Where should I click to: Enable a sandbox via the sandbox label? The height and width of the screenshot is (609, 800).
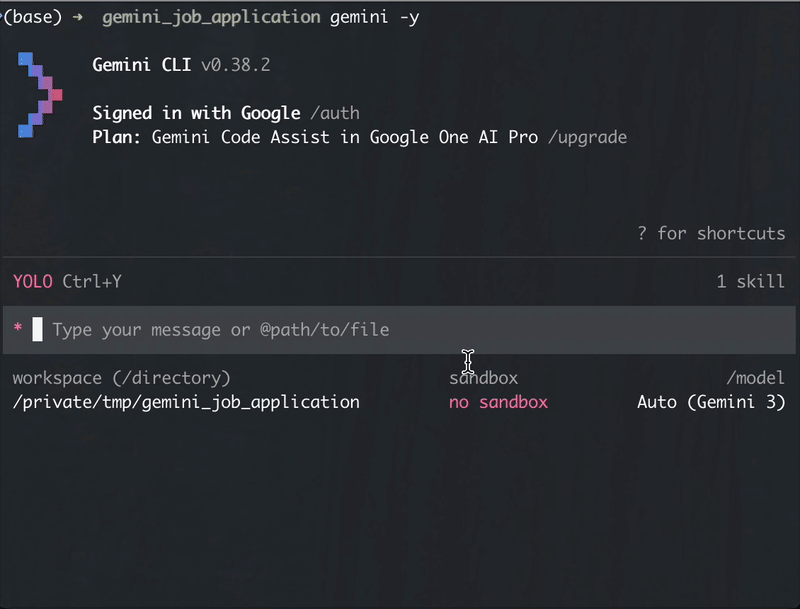tap(483, 377)
